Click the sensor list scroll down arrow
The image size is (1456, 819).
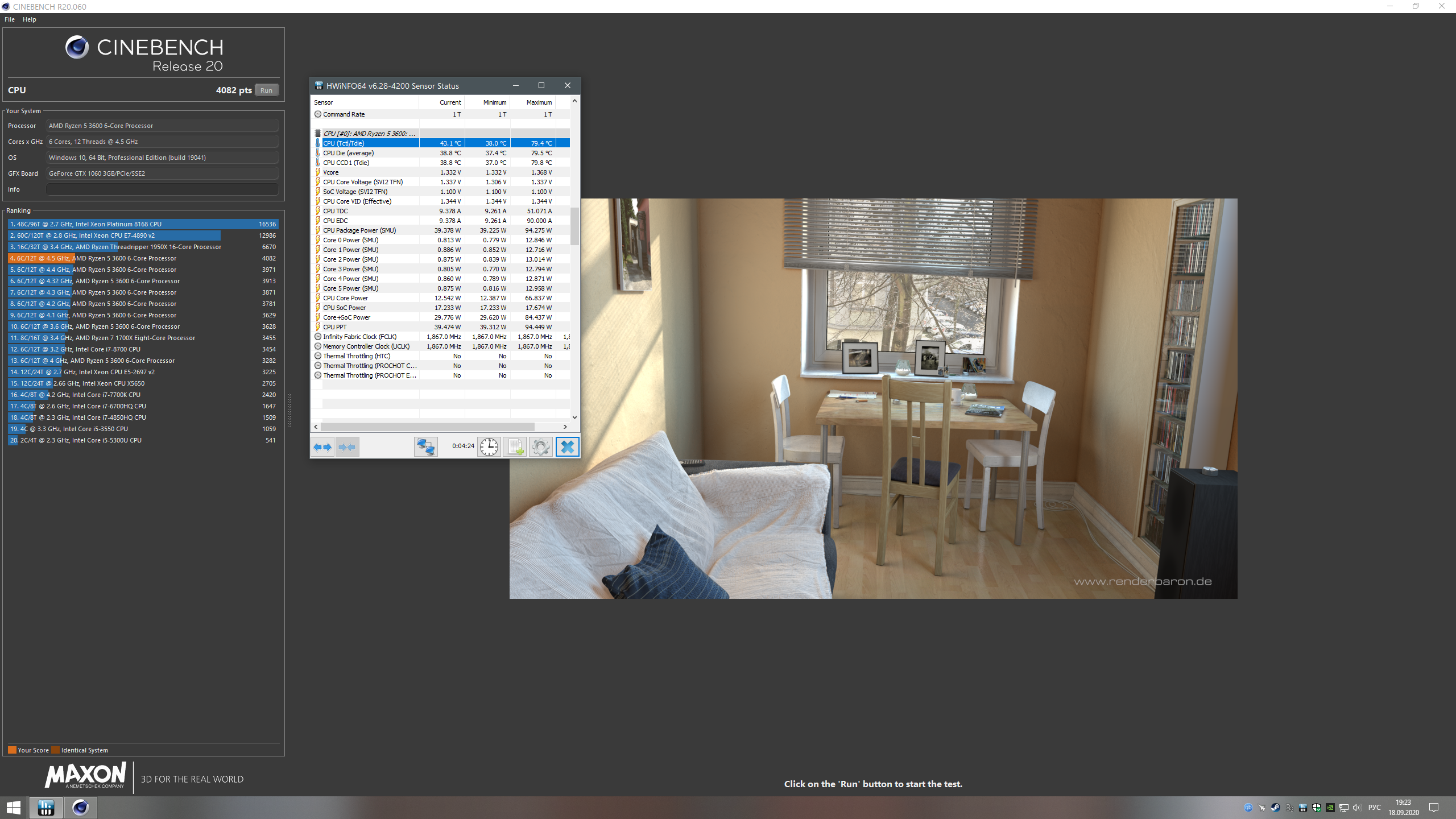click(574, 417)
